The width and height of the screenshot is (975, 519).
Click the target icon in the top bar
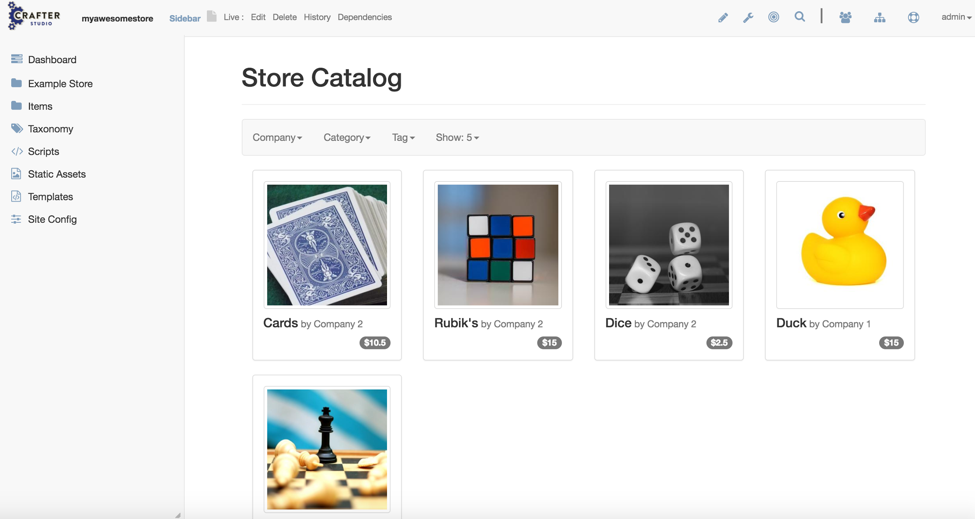pyautogui.click(x=774, y=17)
